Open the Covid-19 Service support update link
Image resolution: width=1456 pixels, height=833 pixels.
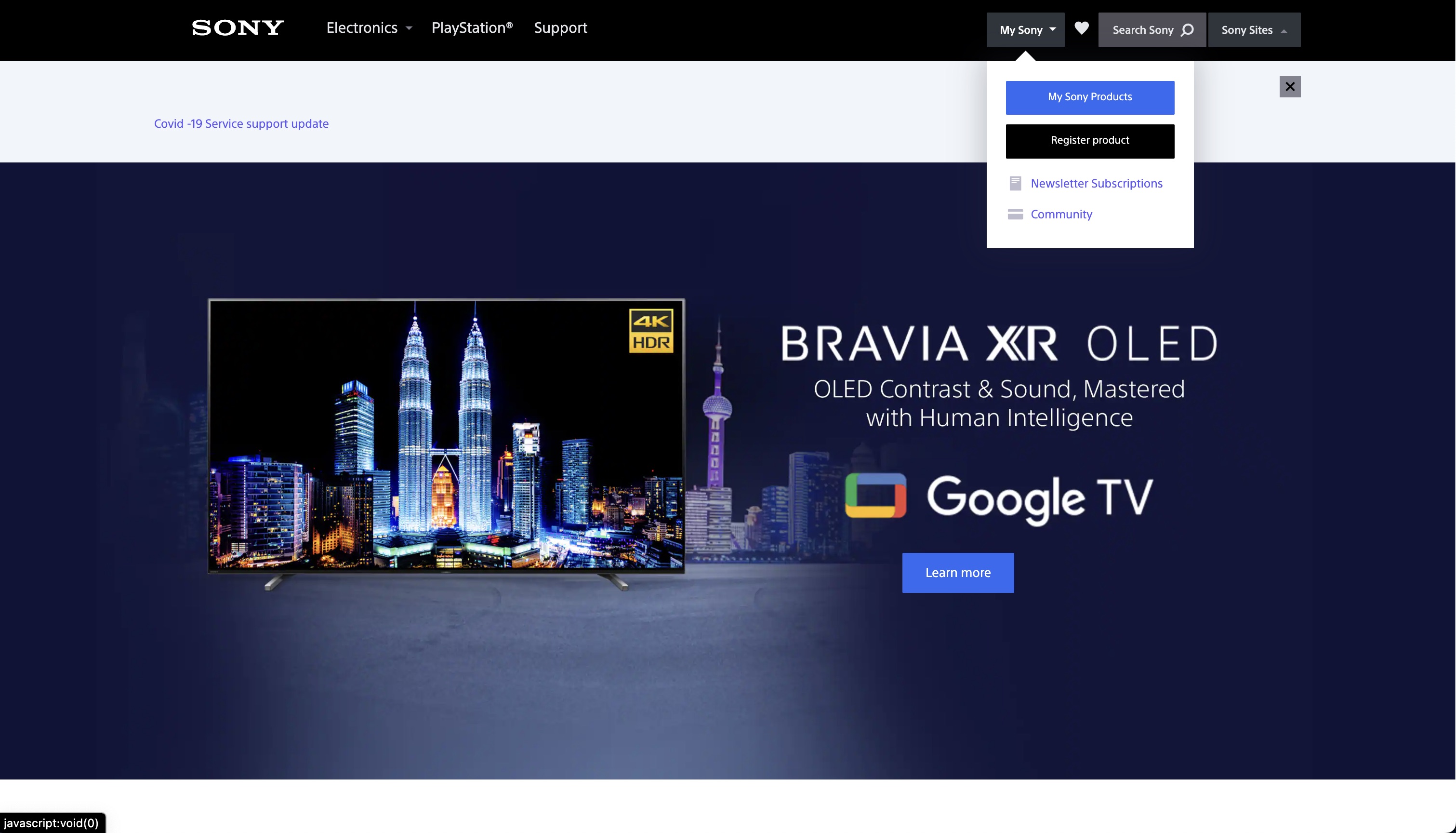(x=241, y=123)
